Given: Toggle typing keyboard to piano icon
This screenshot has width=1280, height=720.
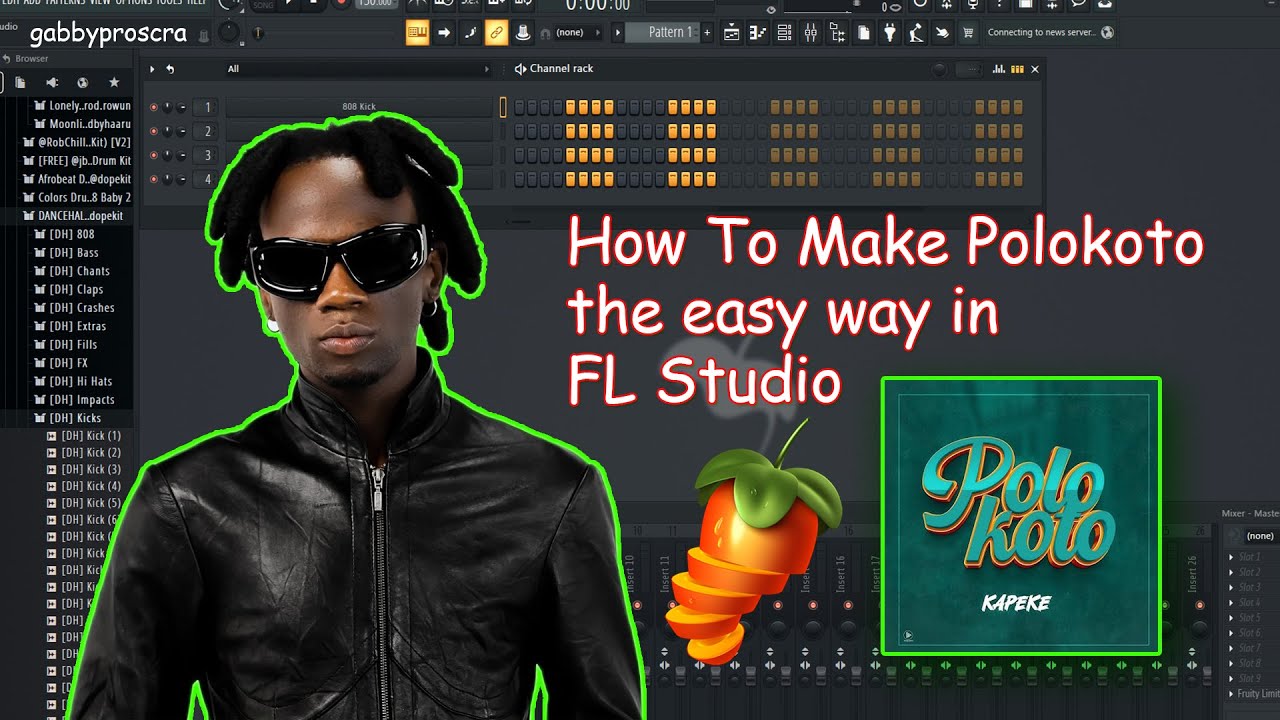Looking at the screenshot, I should (417, 33).
